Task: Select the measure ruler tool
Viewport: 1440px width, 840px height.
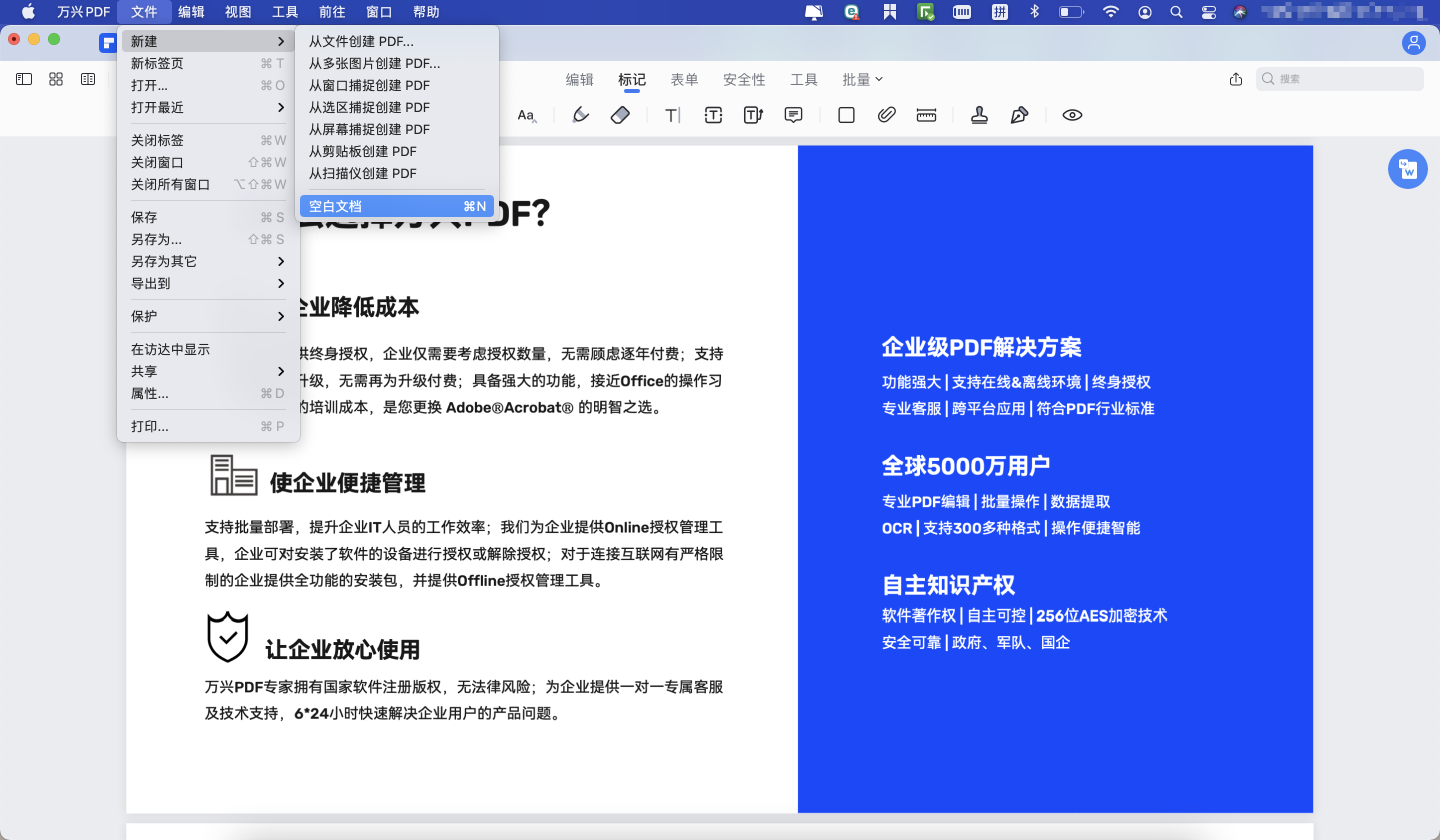Action: [925, 115]
